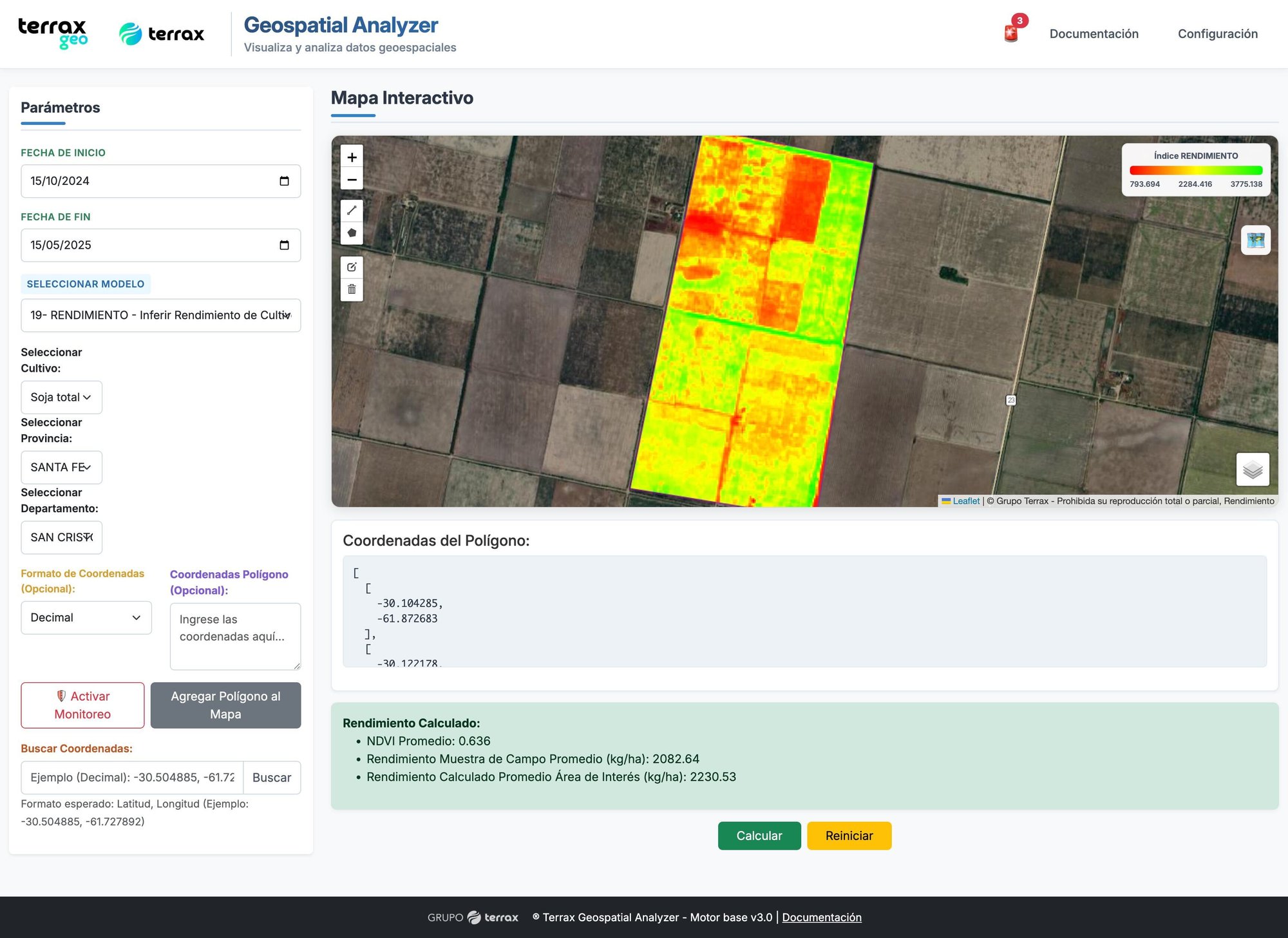Screen dimensions: 1288x938
Task: Open the Decimal coordinate format dropdown
Action: pyautogui.click(x=86, y=618)
